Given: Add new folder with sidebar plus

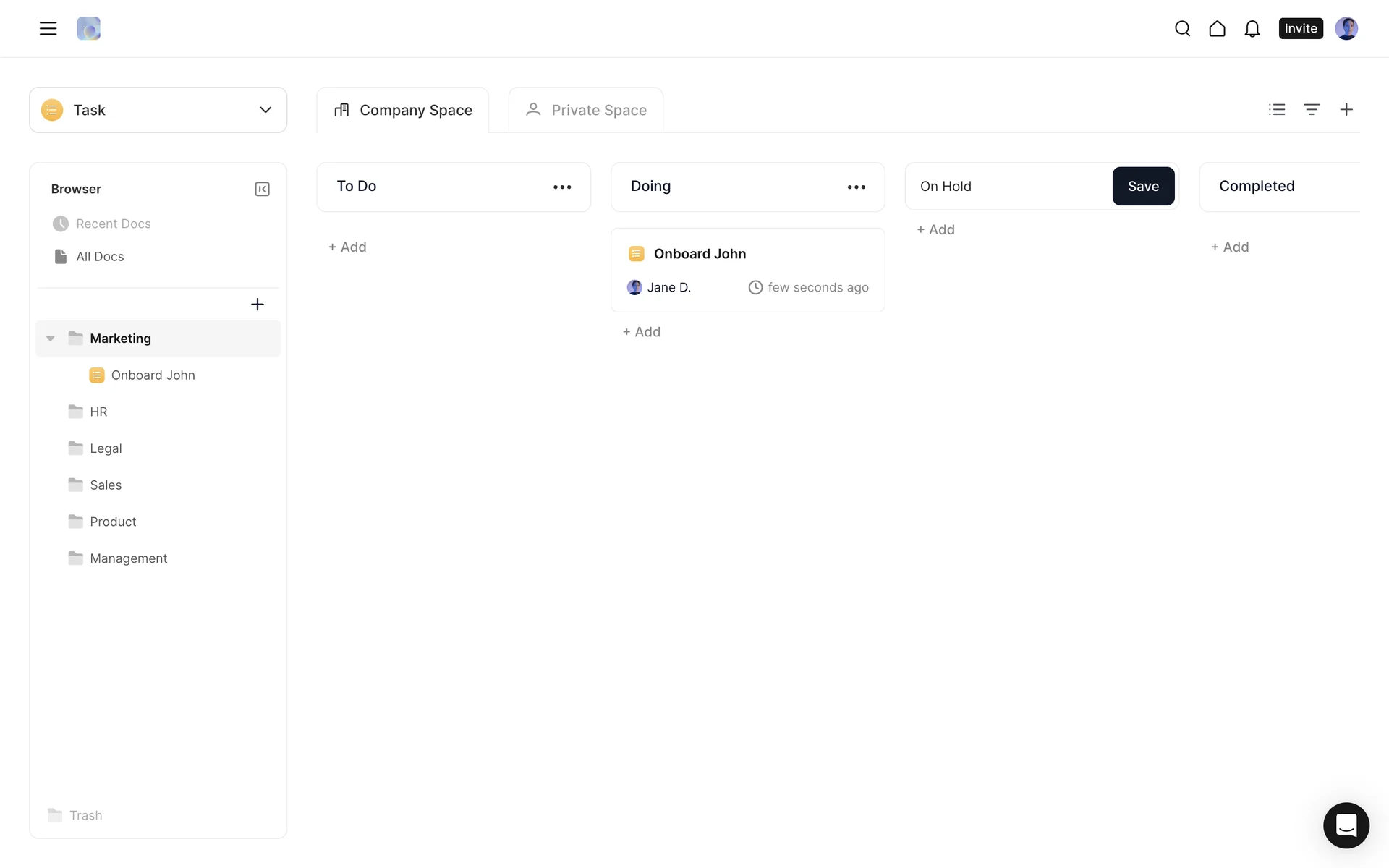Looking at the screenshot, I should 257,305.
